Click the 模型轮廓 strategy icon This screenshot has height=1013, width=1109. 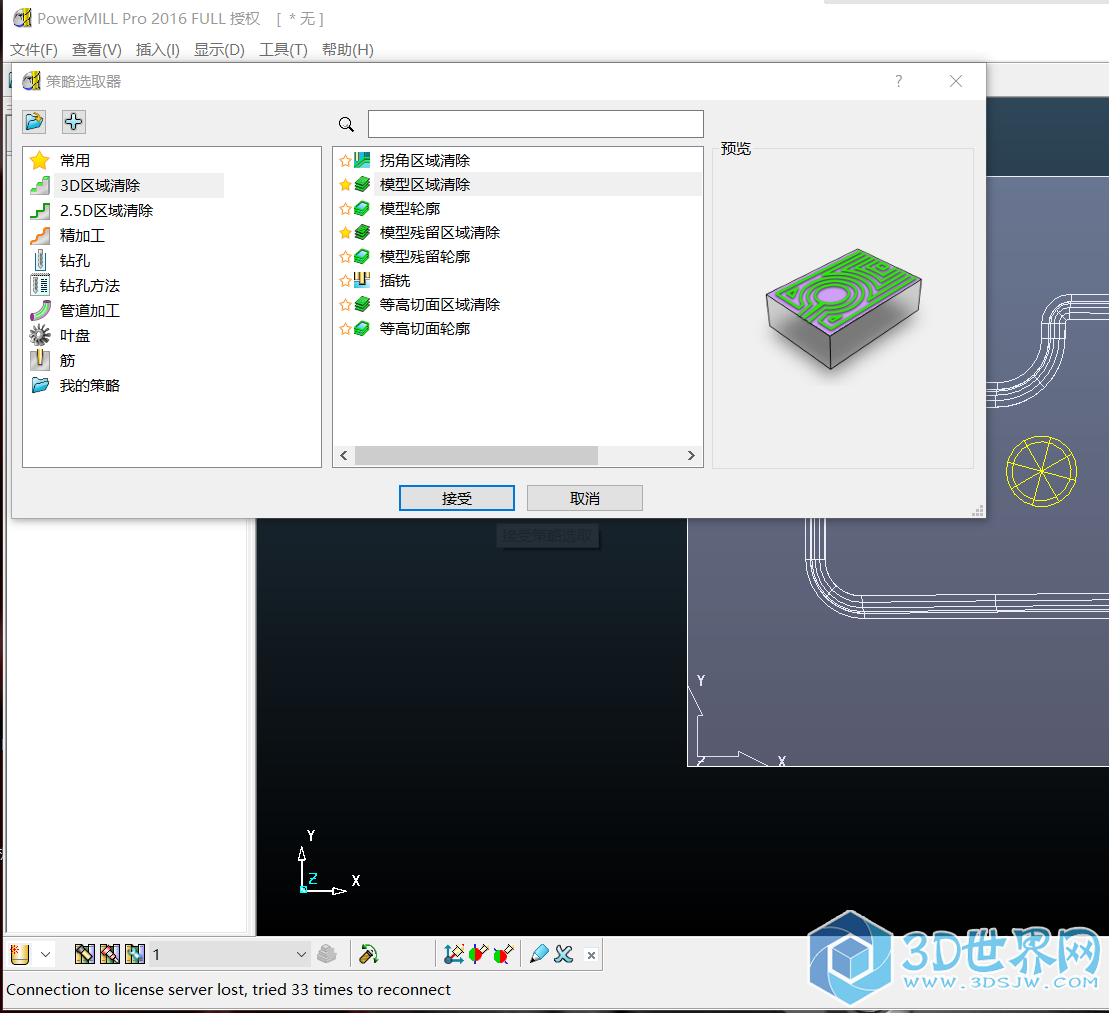362,208
